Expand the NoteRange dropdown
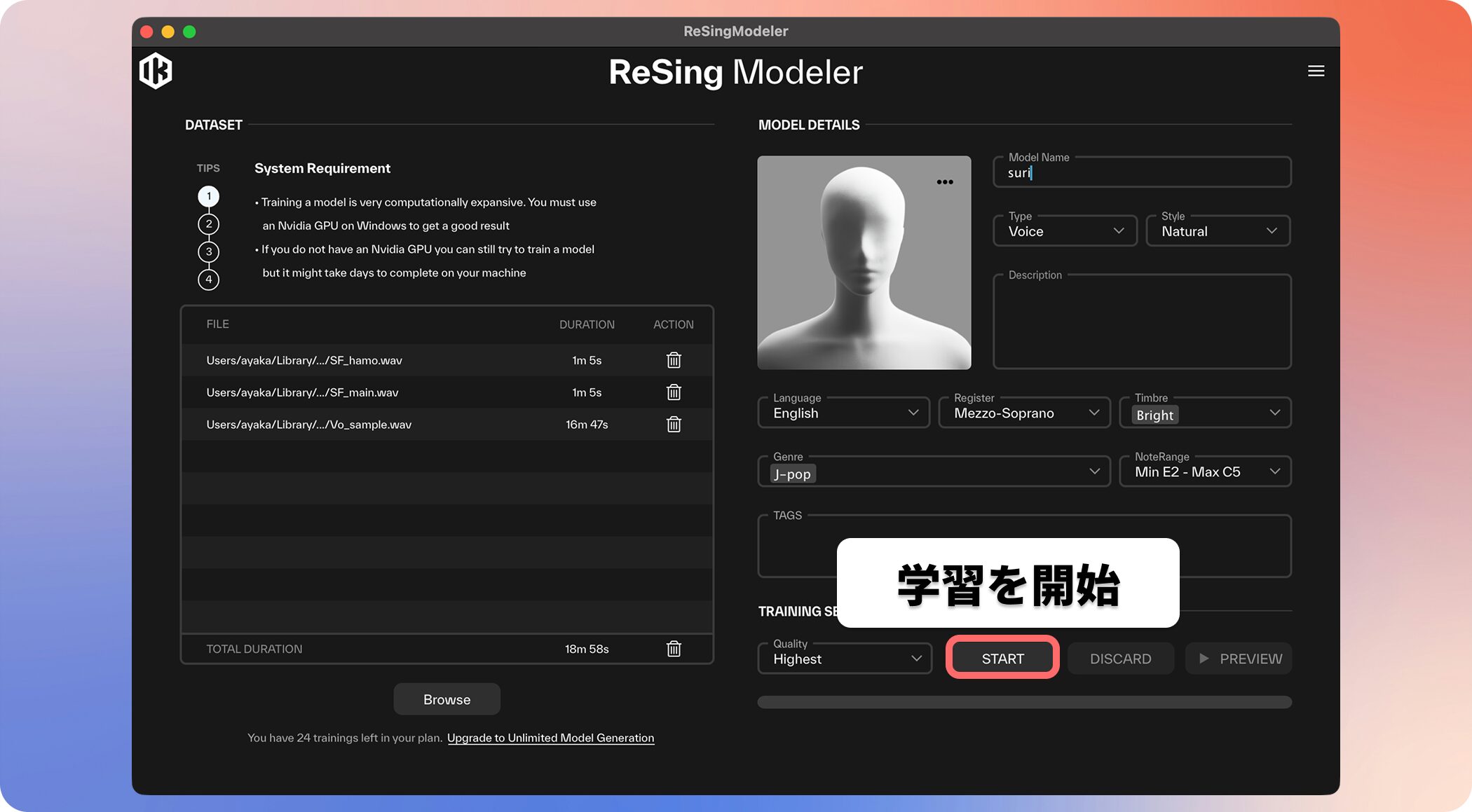The height and width of the screenshot is (812, 1472). (x=1205, y=471)
